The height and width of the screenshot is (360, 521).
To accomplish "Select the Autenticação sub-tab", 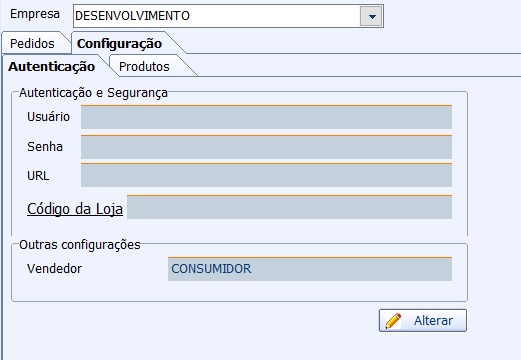I will (x=52, y=66).
